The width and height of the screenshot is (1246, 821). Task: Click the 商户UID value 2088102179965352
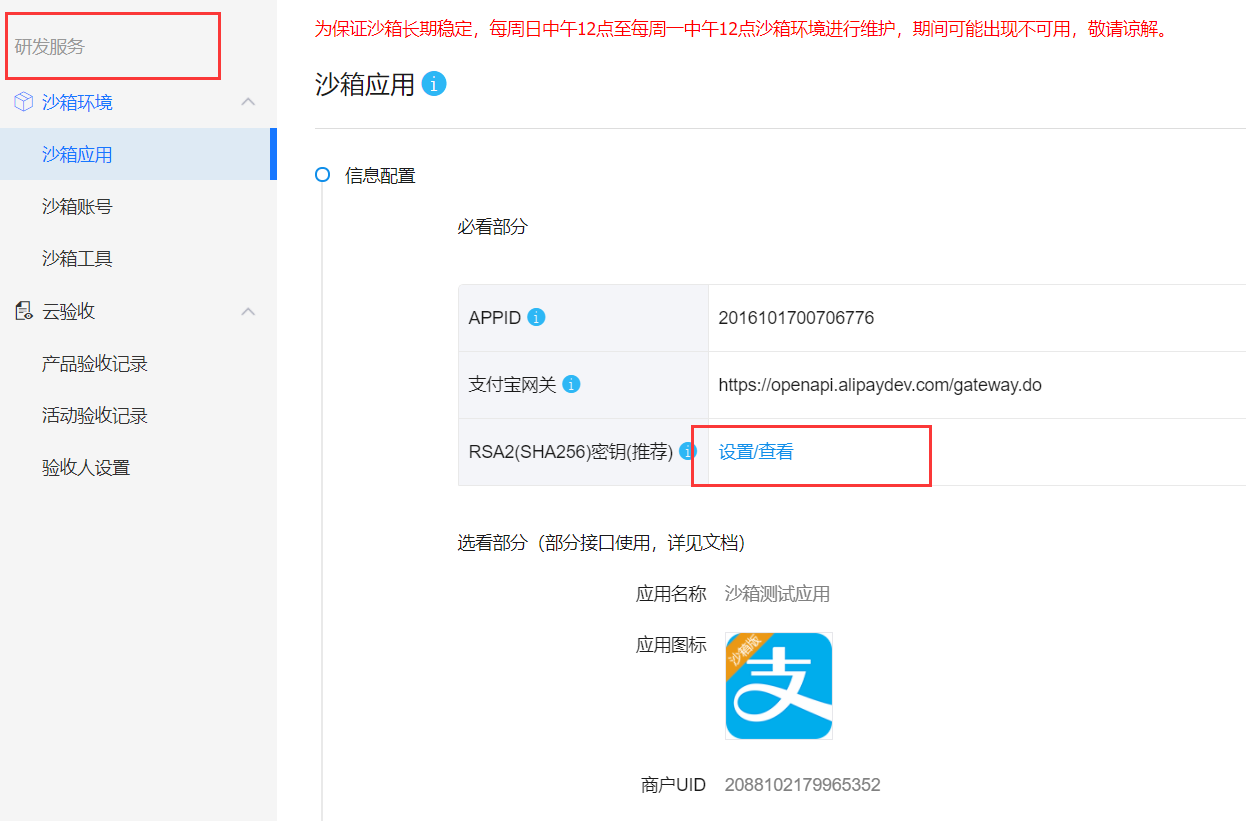[x=803, y=785]
